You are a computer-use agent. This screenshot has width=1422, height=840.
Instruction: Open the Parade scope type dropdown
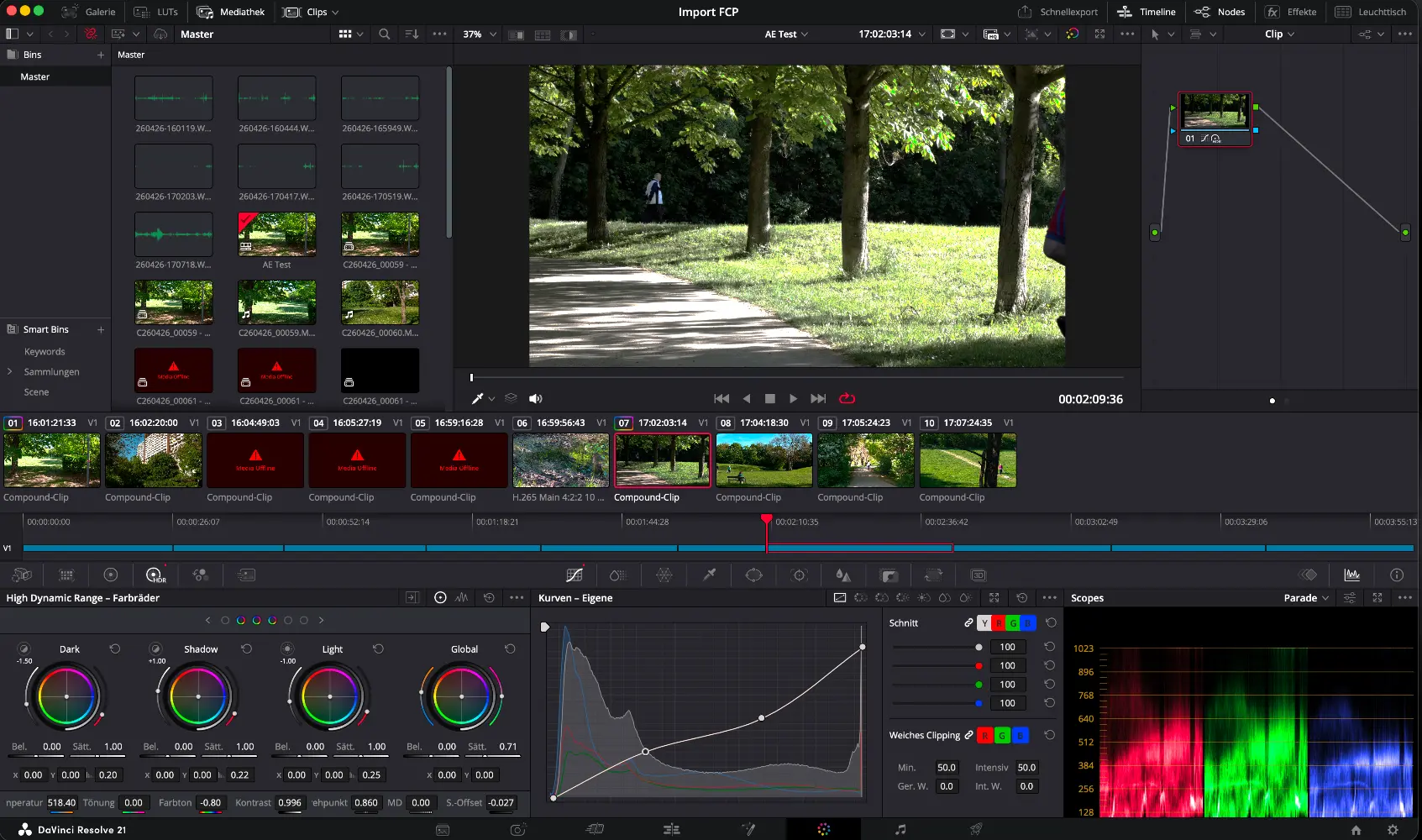[1306, 598]
